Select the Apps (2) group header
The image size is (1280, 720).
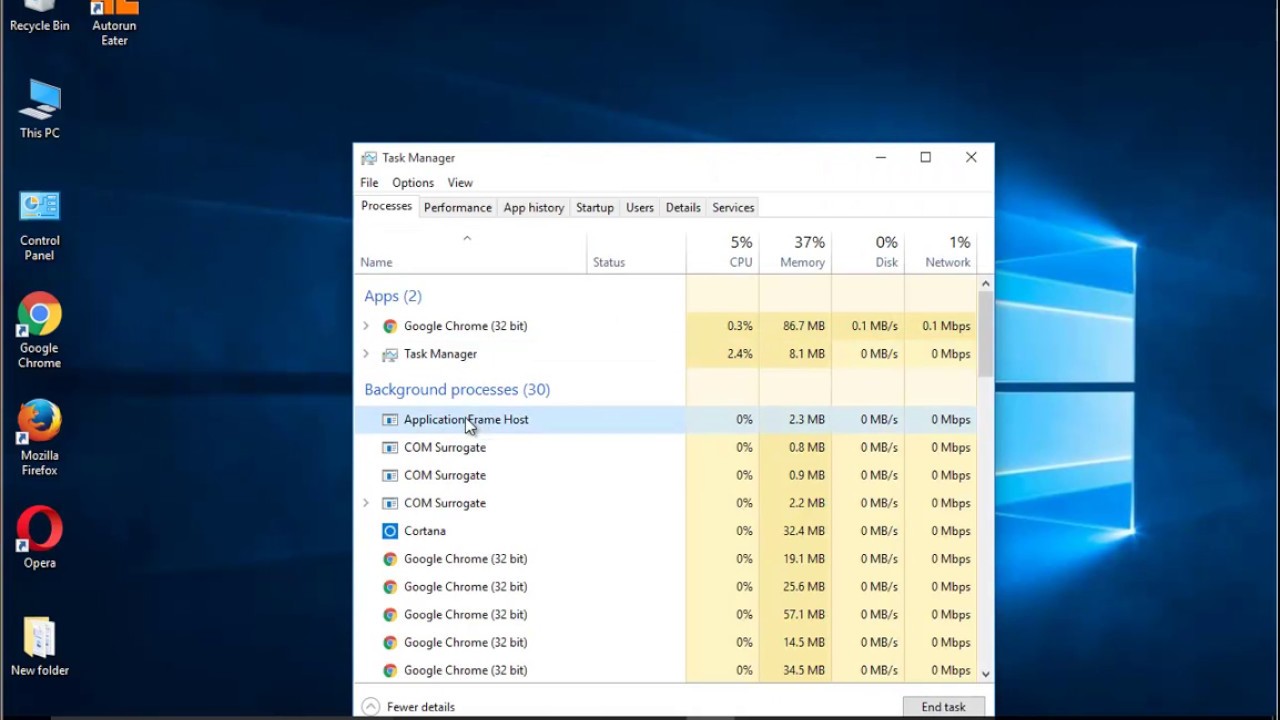(393, 296)
